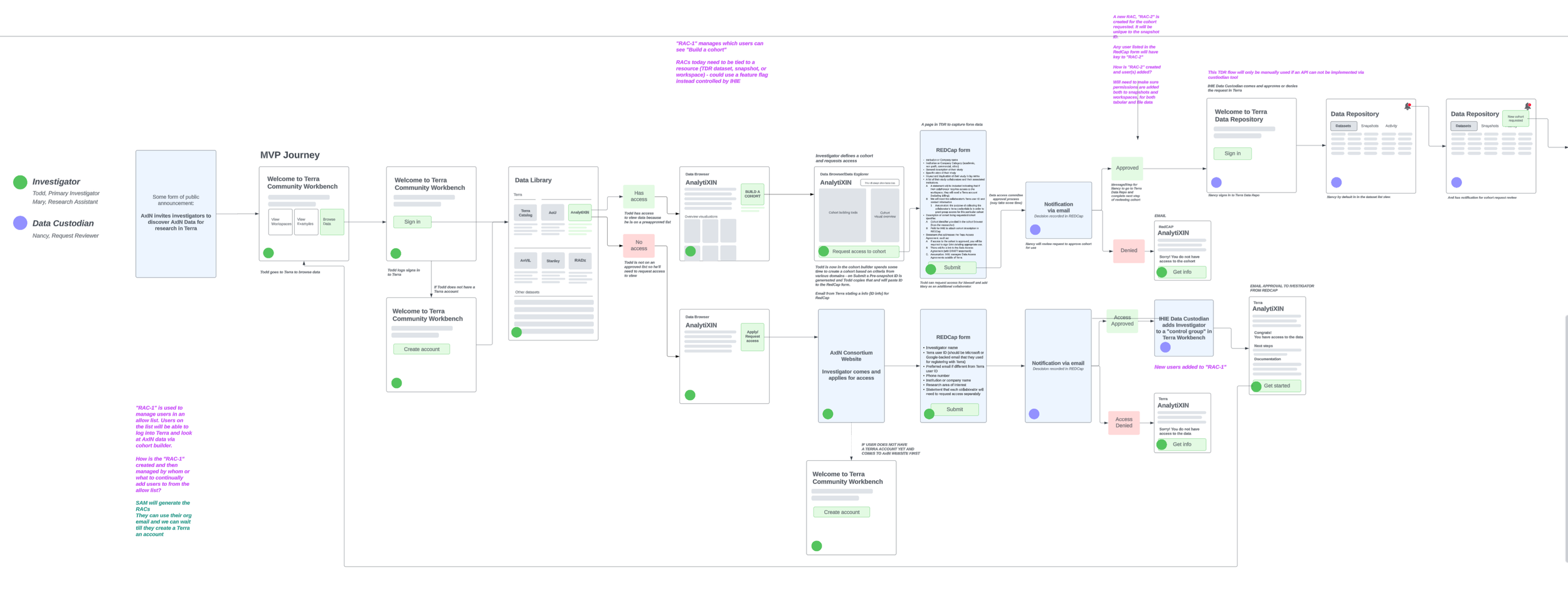Select 'Datasets' tab in first Data Repository mockup

(1343, 126)
